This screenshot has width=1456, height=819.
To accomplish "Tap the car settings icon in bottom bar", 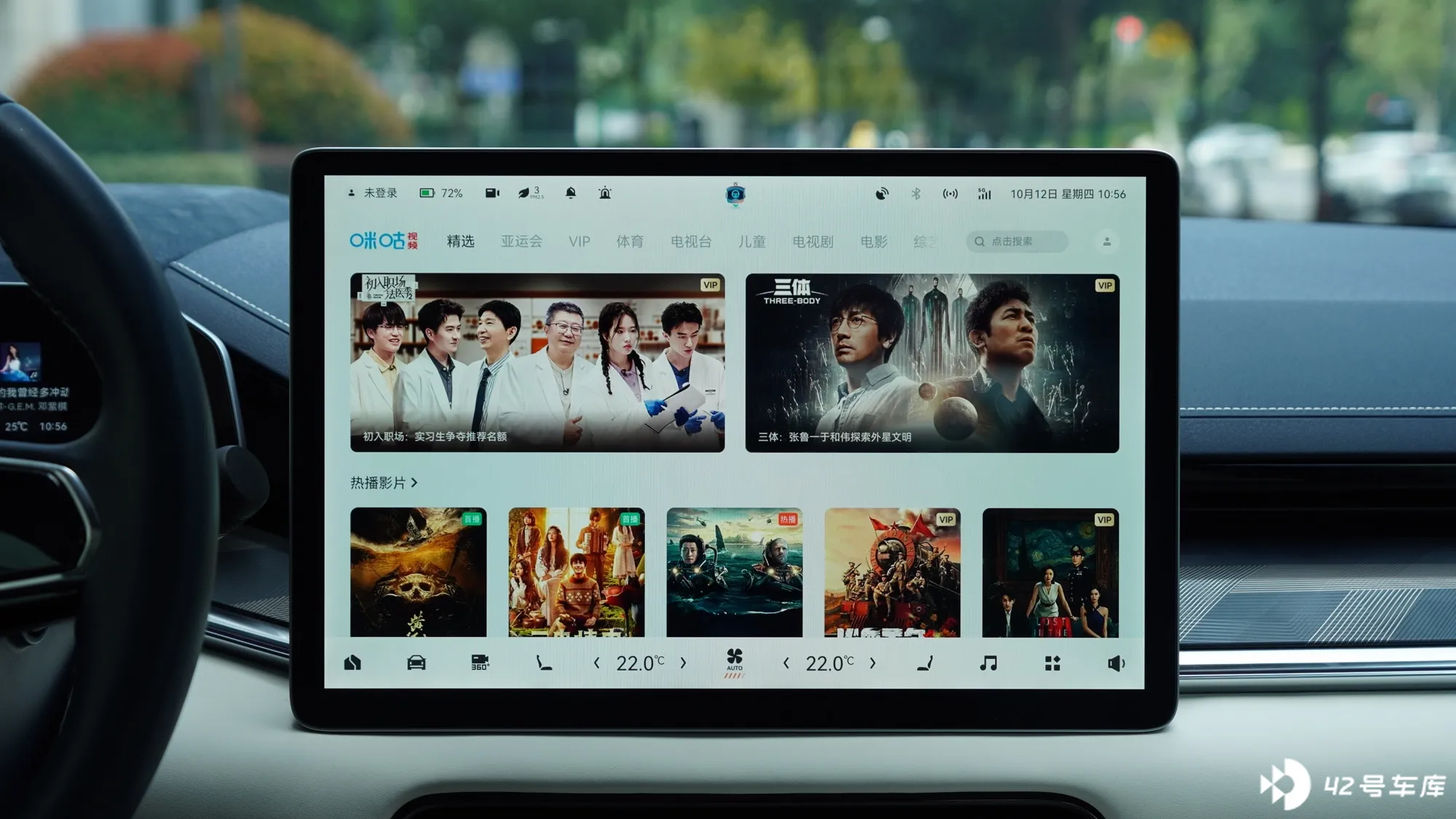I will (416, 662).
